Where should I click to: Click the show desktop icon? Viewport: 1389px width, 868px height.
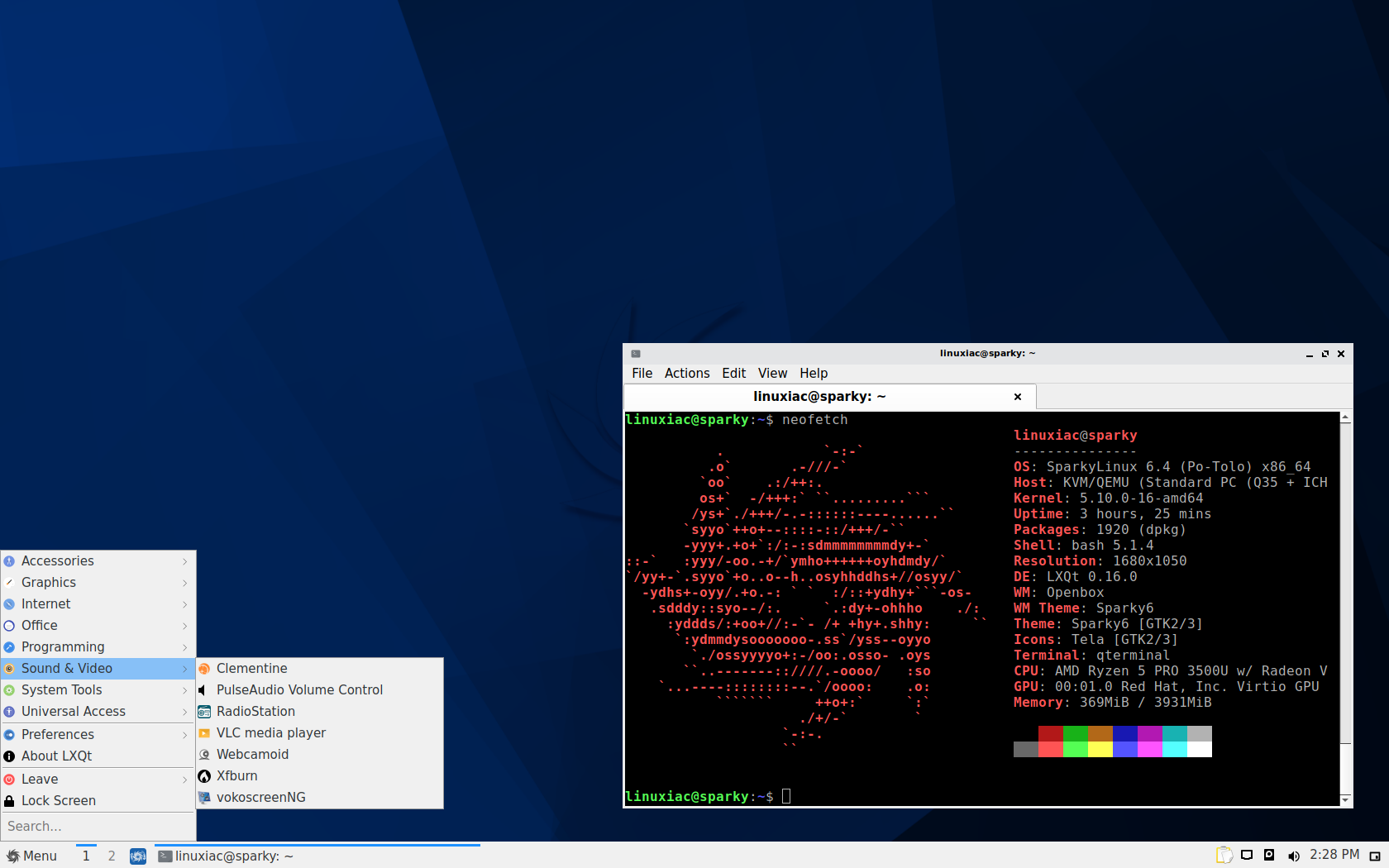(x=1375, y=856)
